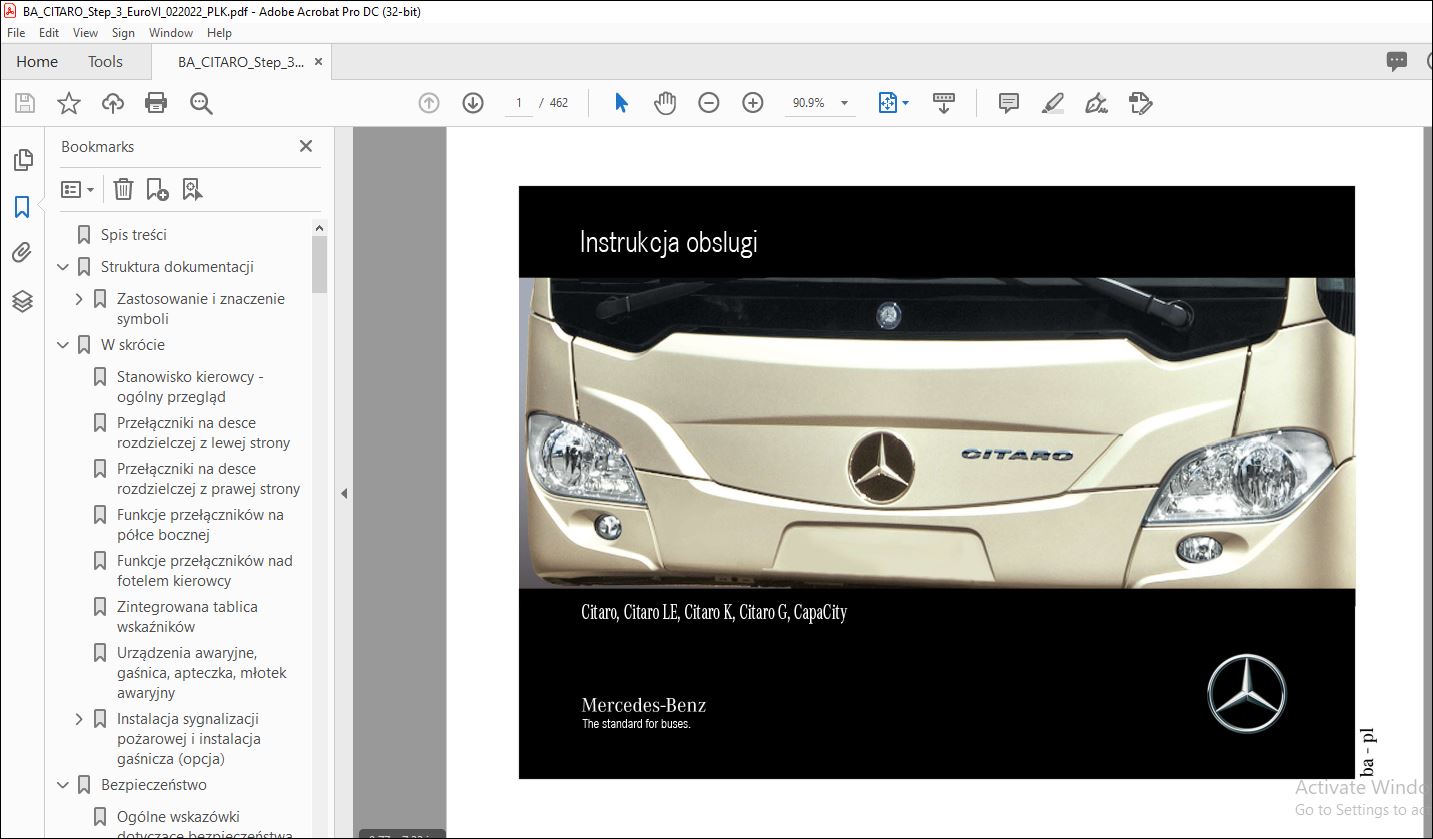Open the zoom level 90.9% dropdown

[x=844, y=103]
